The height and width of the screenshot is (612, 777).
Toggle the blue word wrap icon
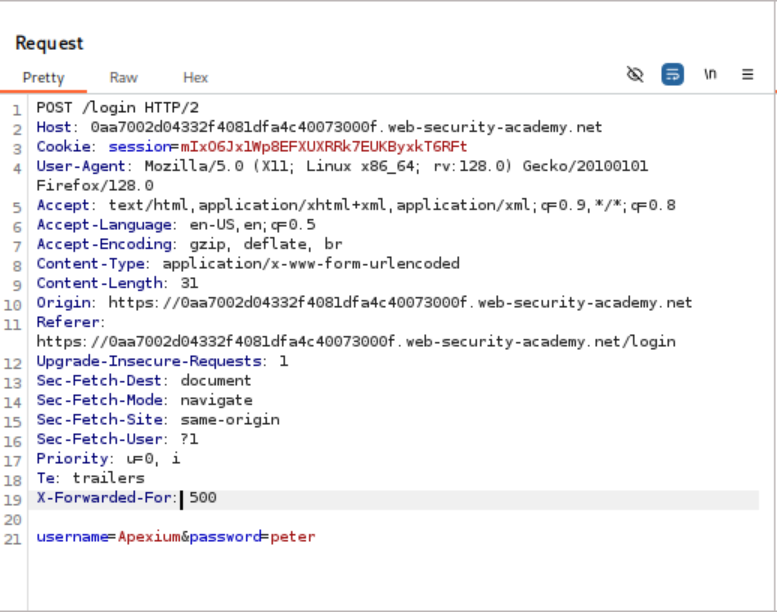673,75
